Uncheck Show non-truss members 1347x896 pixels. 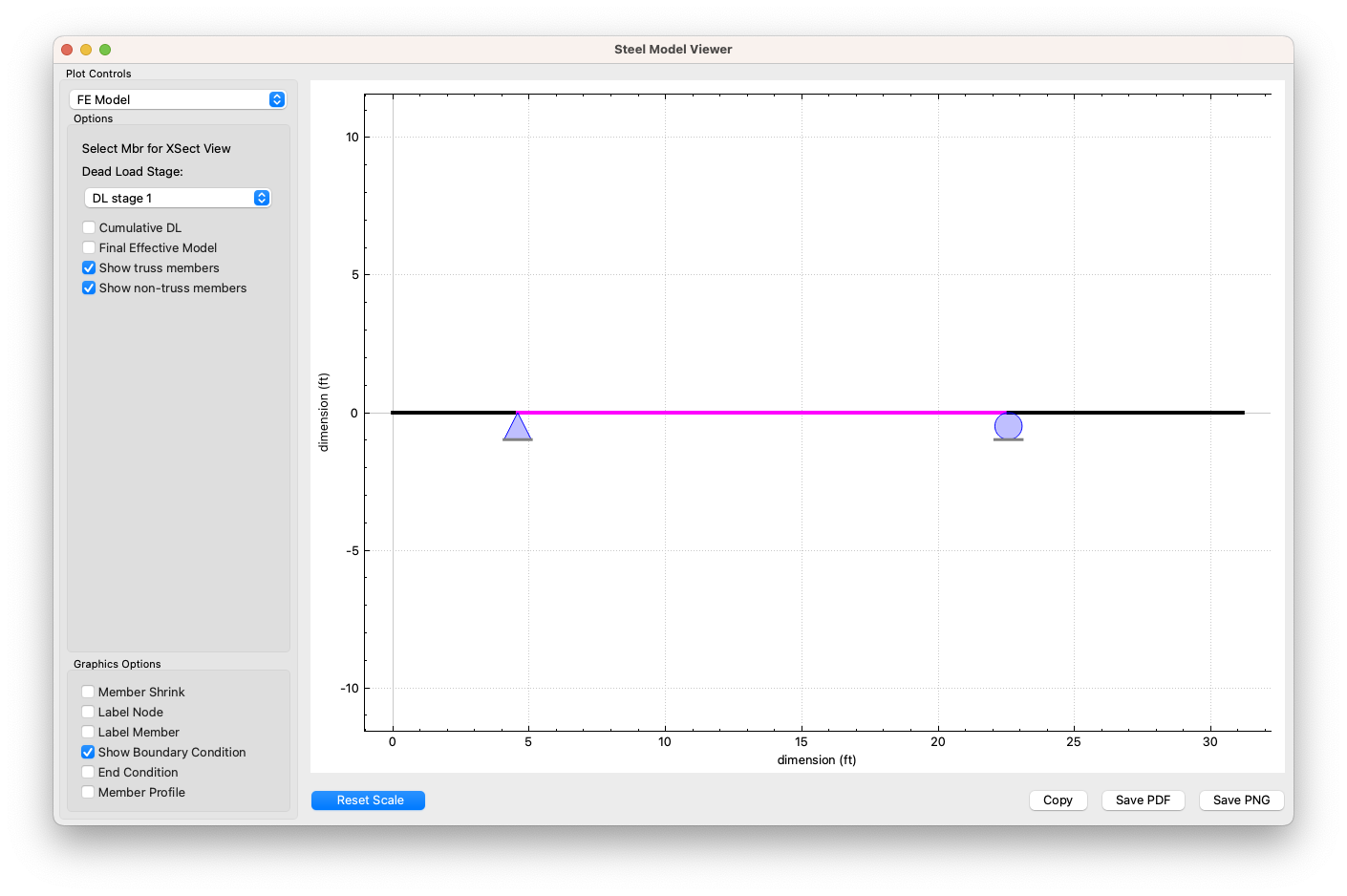tap(89, 288)
